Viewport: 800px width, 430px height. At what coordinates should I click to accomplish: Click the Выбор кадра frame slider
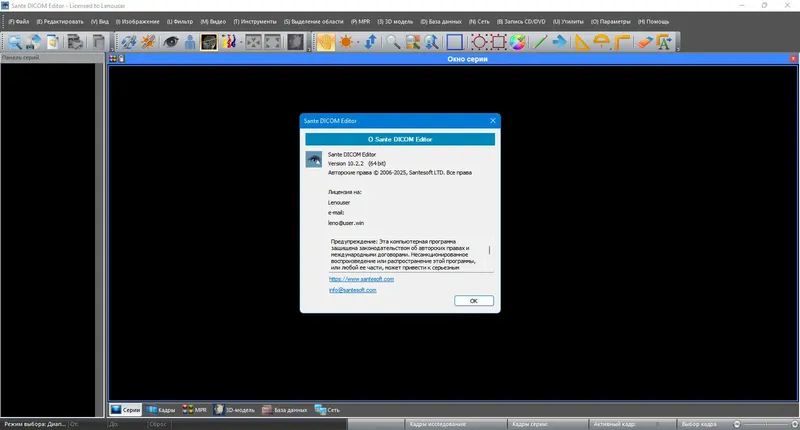pyautogui.click(x=766, y=424)
